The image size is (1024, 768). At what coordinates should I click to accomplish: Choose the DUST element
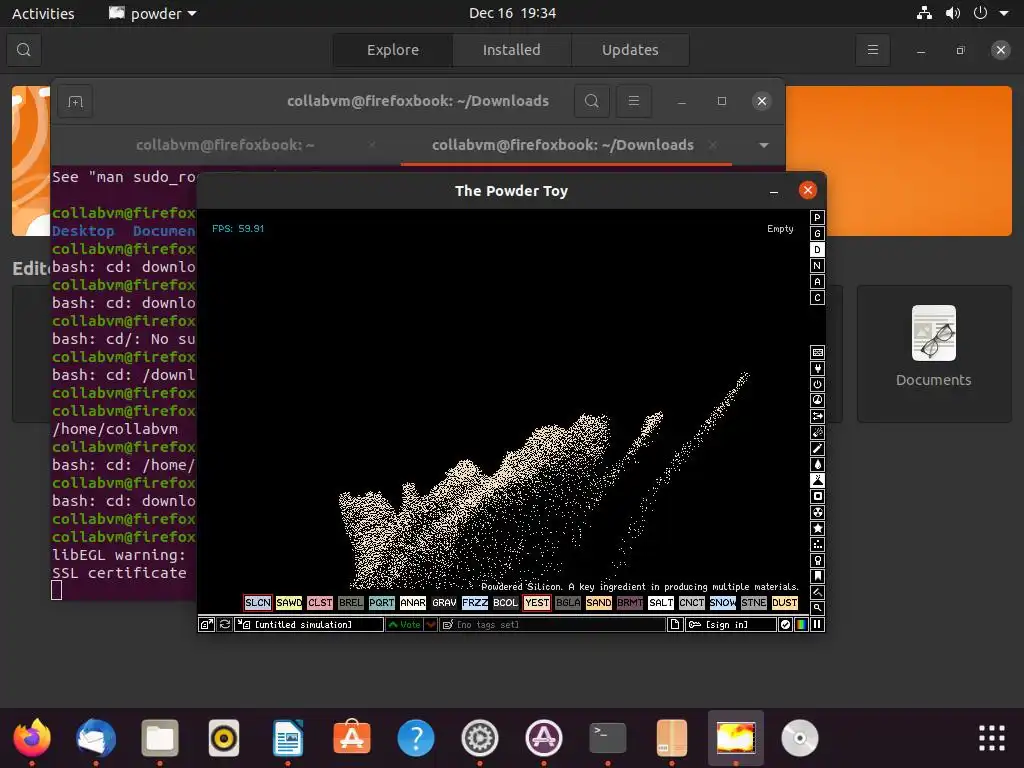pyautogui.click(x=785, y=603)
